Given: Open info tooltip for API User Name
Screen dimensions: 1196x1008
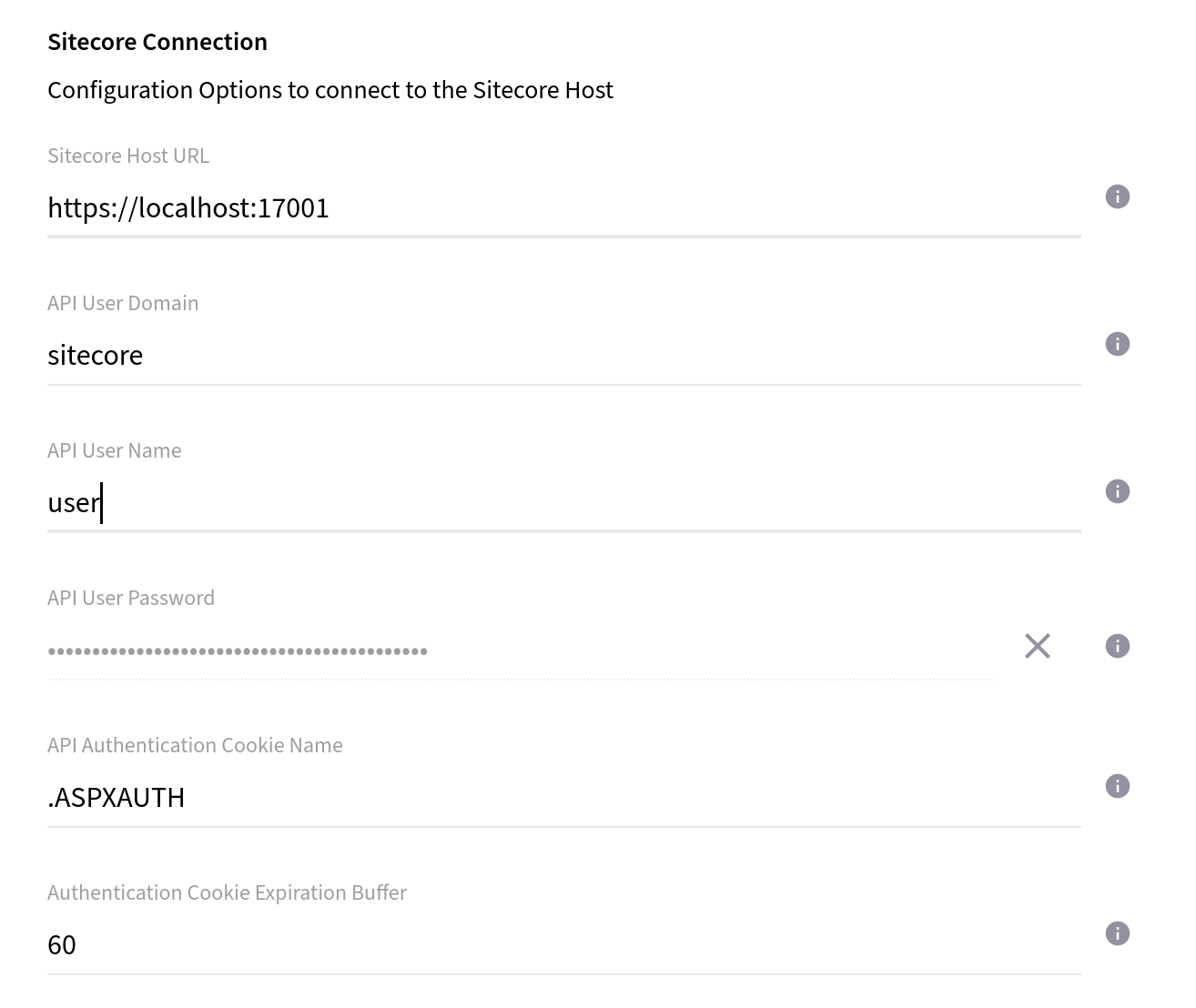Looking at the screenshot, I should pos(1117,491).
